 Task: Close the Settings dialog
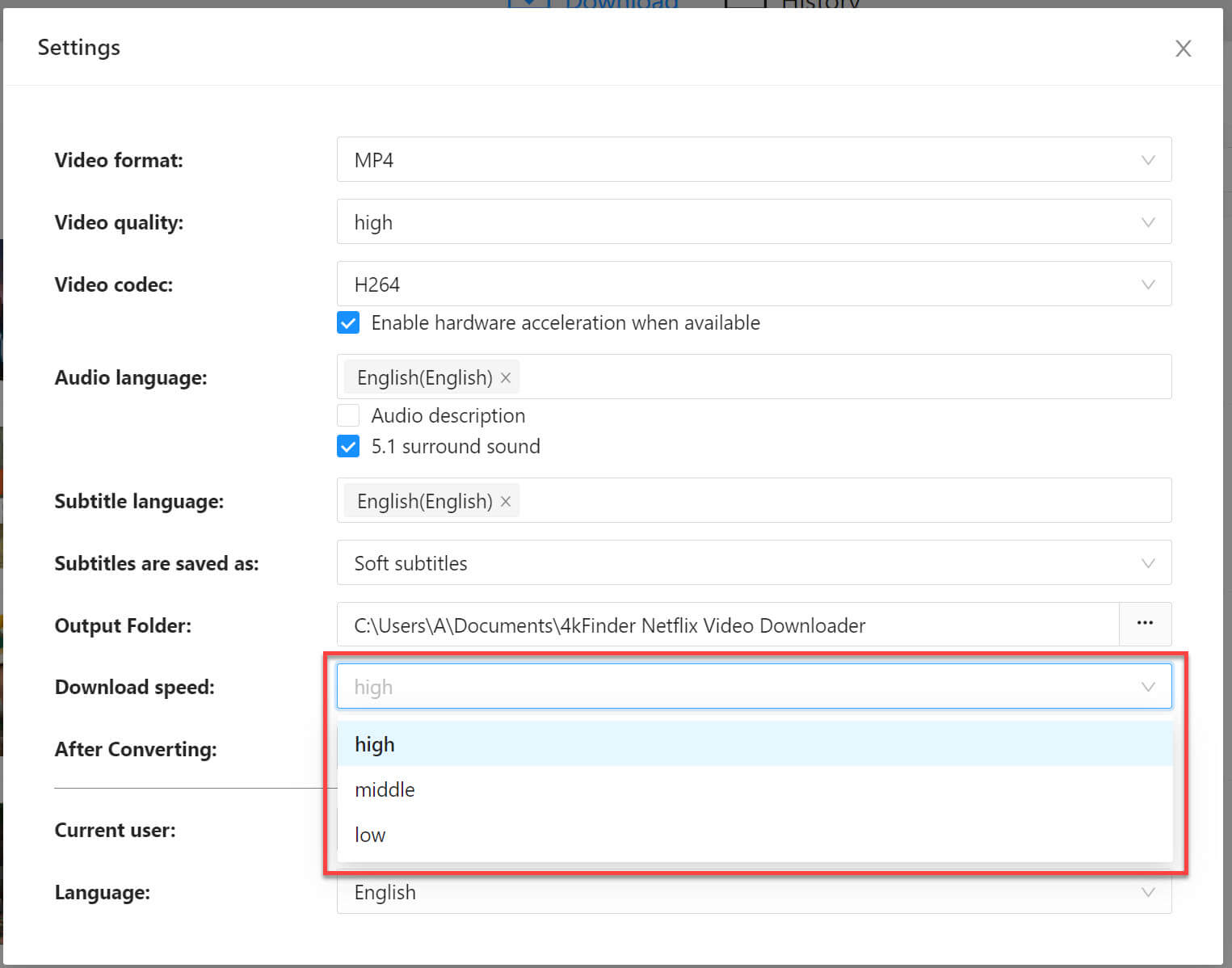[x=1183, y=48]
